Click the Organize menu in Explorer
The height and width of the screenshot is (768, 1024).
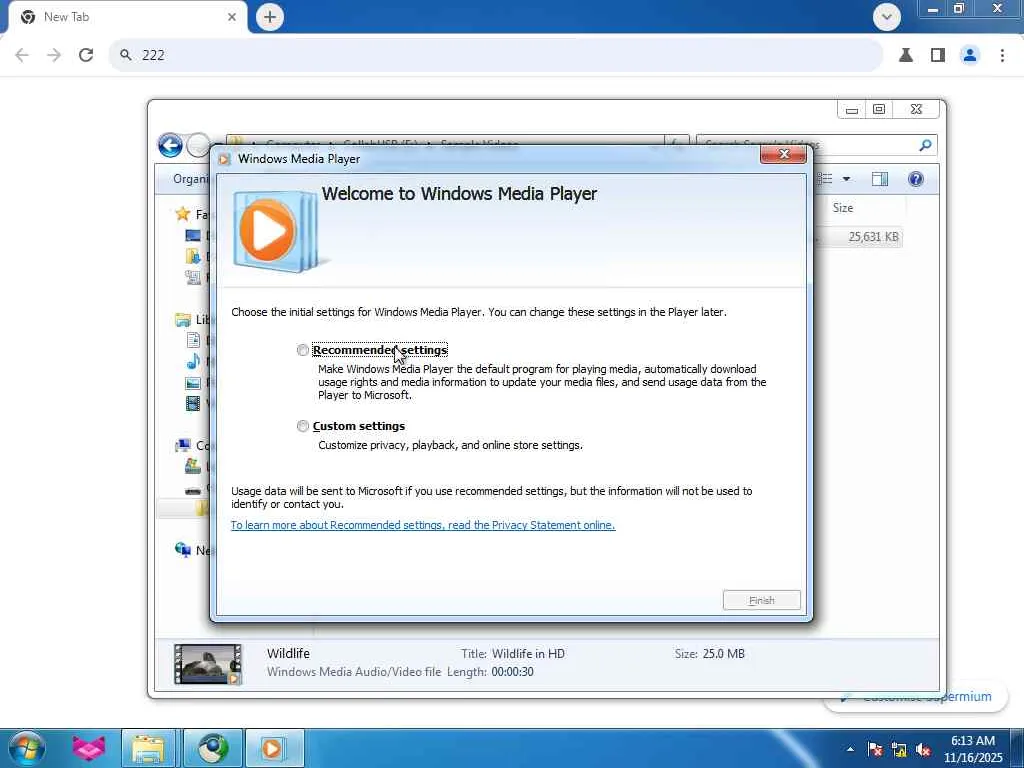click(x=189, y=179)
